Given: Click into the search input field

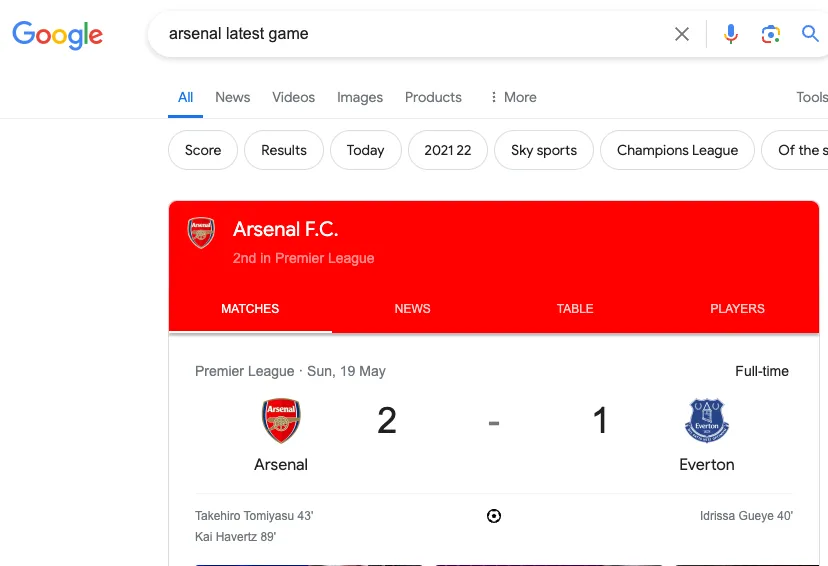Looking at the screenshot, I should tap(400, 34).
